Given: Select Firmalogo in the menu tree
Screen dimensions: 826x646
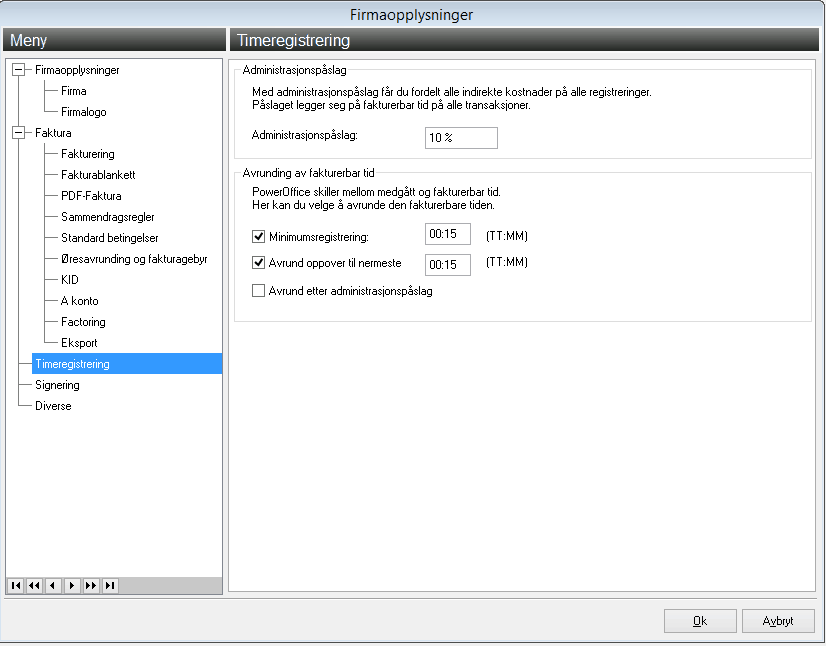Looking at the screenshot, I should coord(84,112).
